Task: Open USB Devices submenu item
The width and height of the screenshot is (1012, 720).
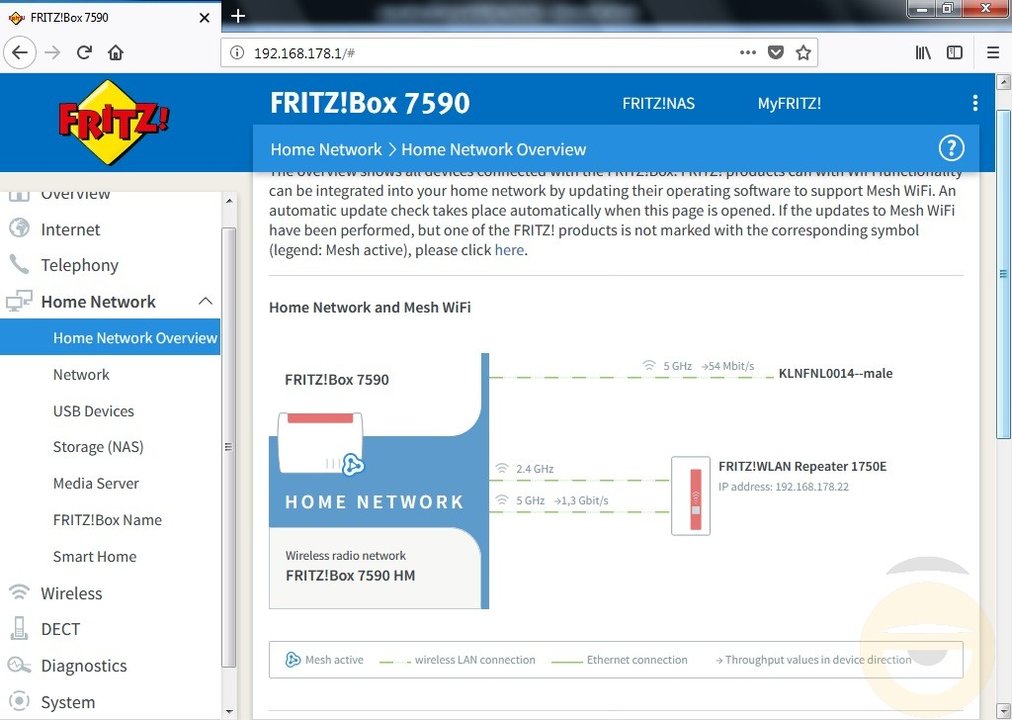Action: pos(94,411)
